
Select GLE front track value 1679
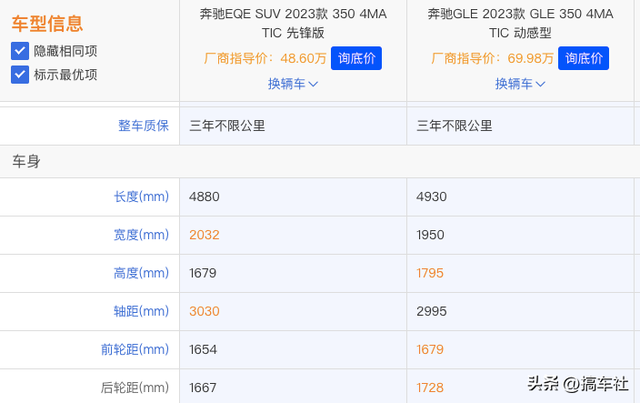(x=430, y=350)
